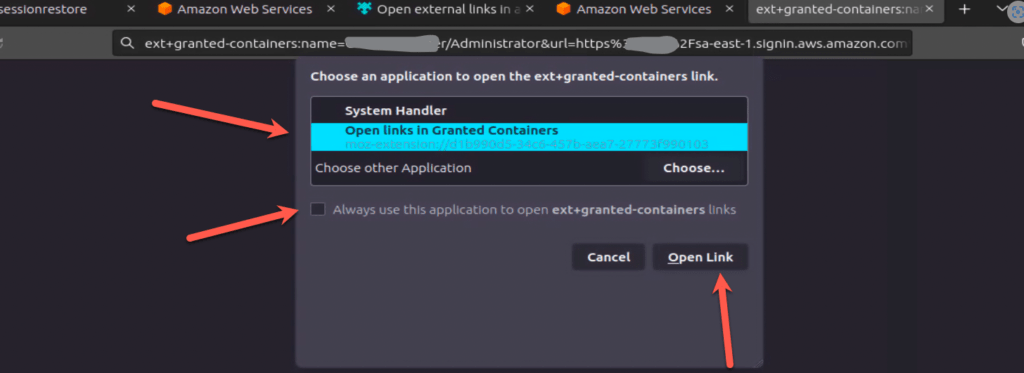Open the list all tabs dropdown
Image resolution: width=1024 pixels, height=373 pixels.
1002,8
